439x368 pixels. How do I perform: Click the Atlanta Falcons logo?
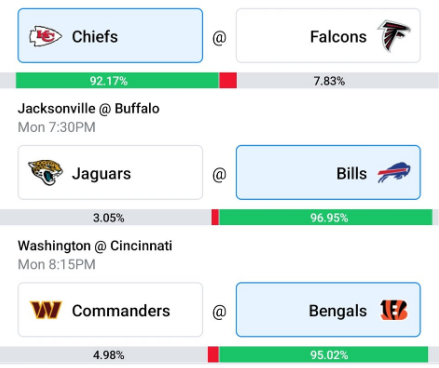click(394, 36)
